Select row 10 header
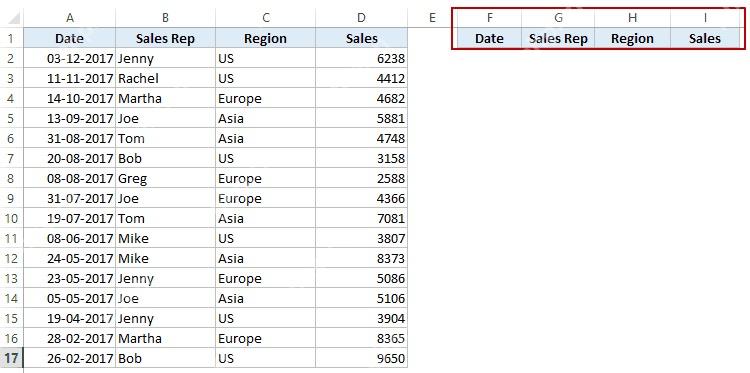 pyautogui.click(x=11, y=218)
